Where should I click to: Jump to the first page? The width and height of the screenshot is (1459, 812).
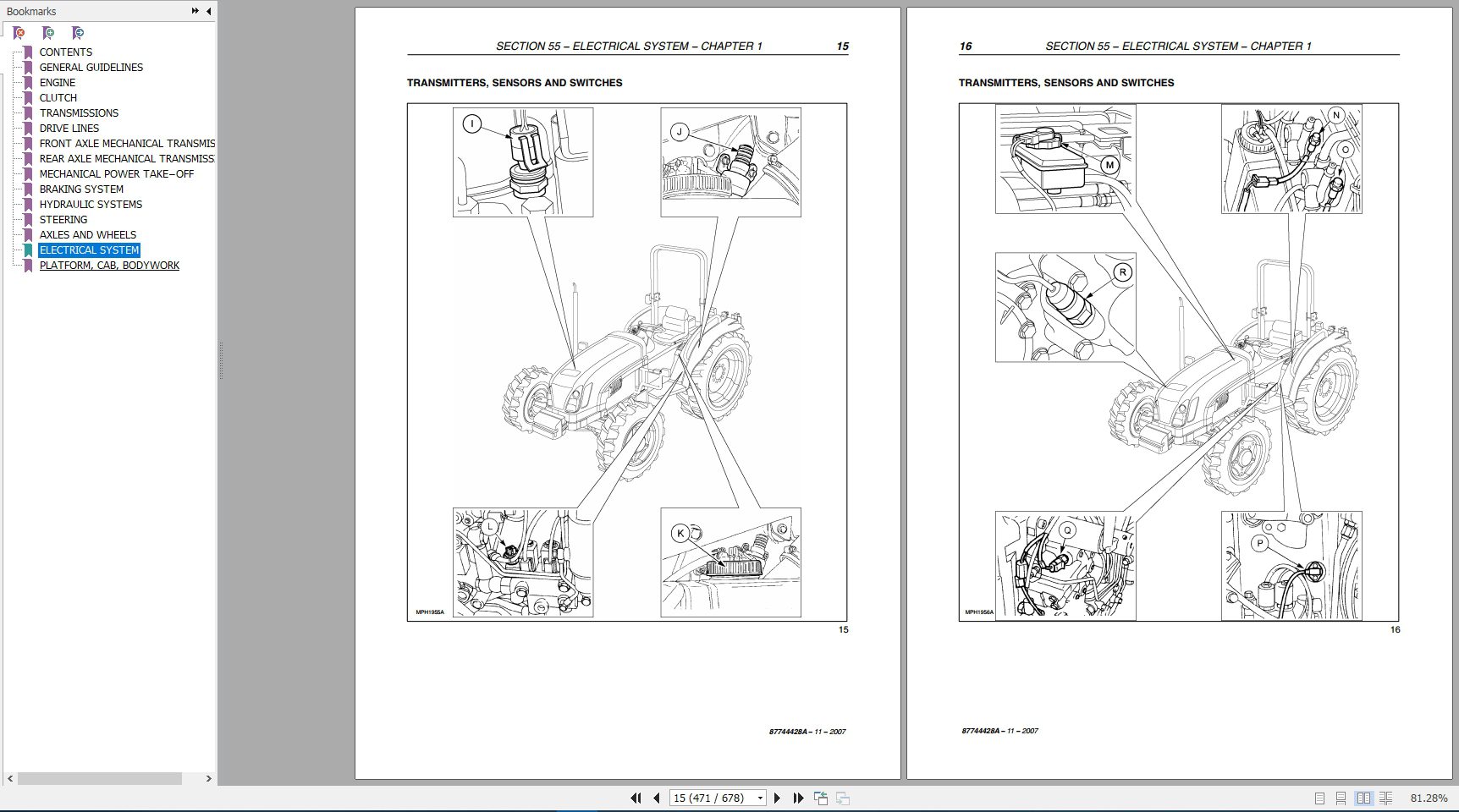click(x=636, y=798)
